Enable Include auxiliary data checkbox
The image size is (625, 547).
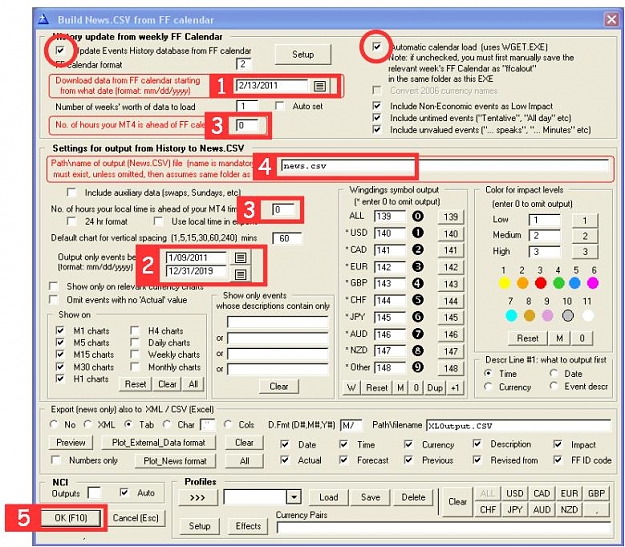(x=72, y=193)
